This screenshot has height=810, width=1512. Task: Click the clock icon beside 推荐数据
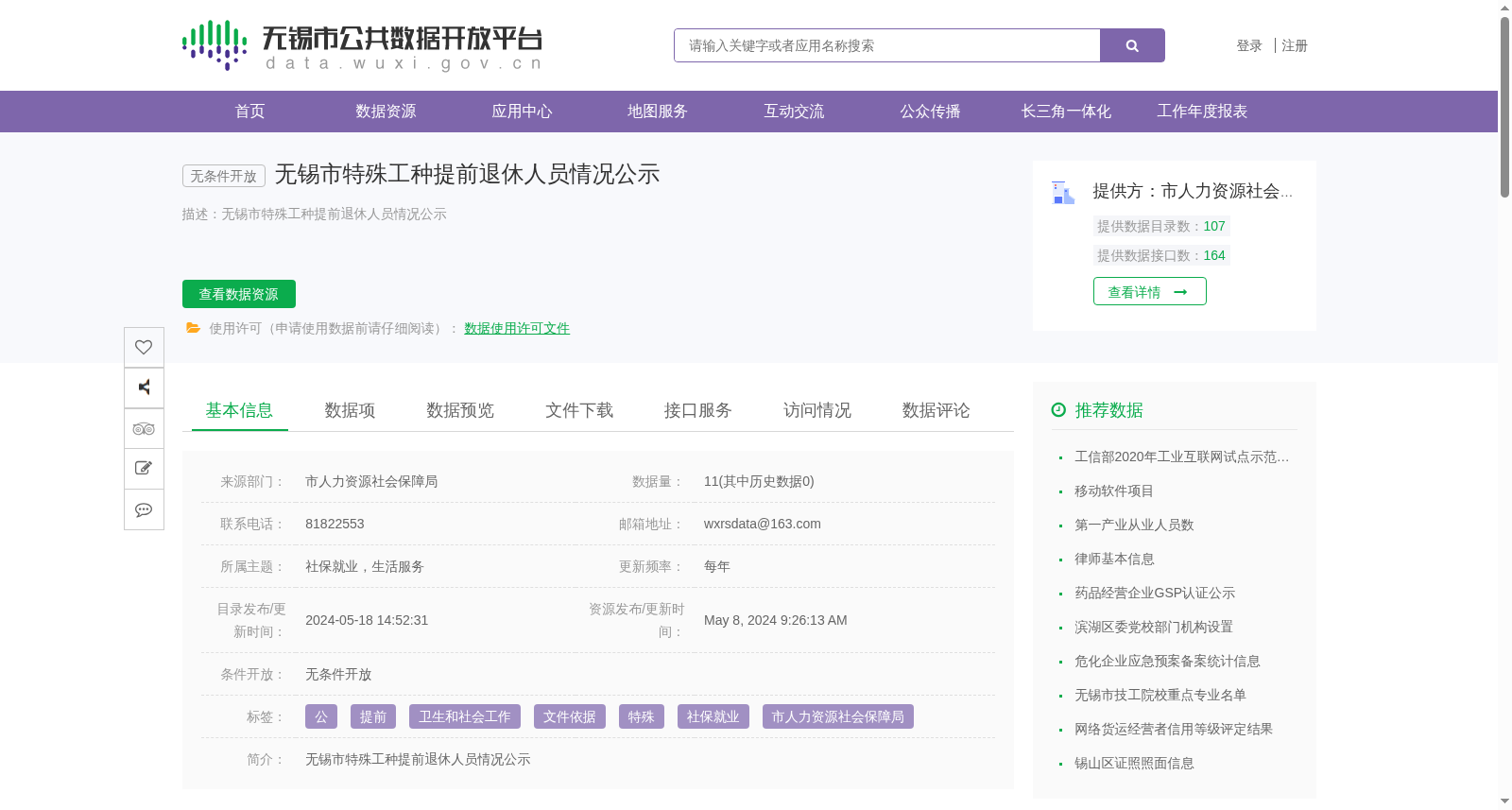tap(1058, 409)
